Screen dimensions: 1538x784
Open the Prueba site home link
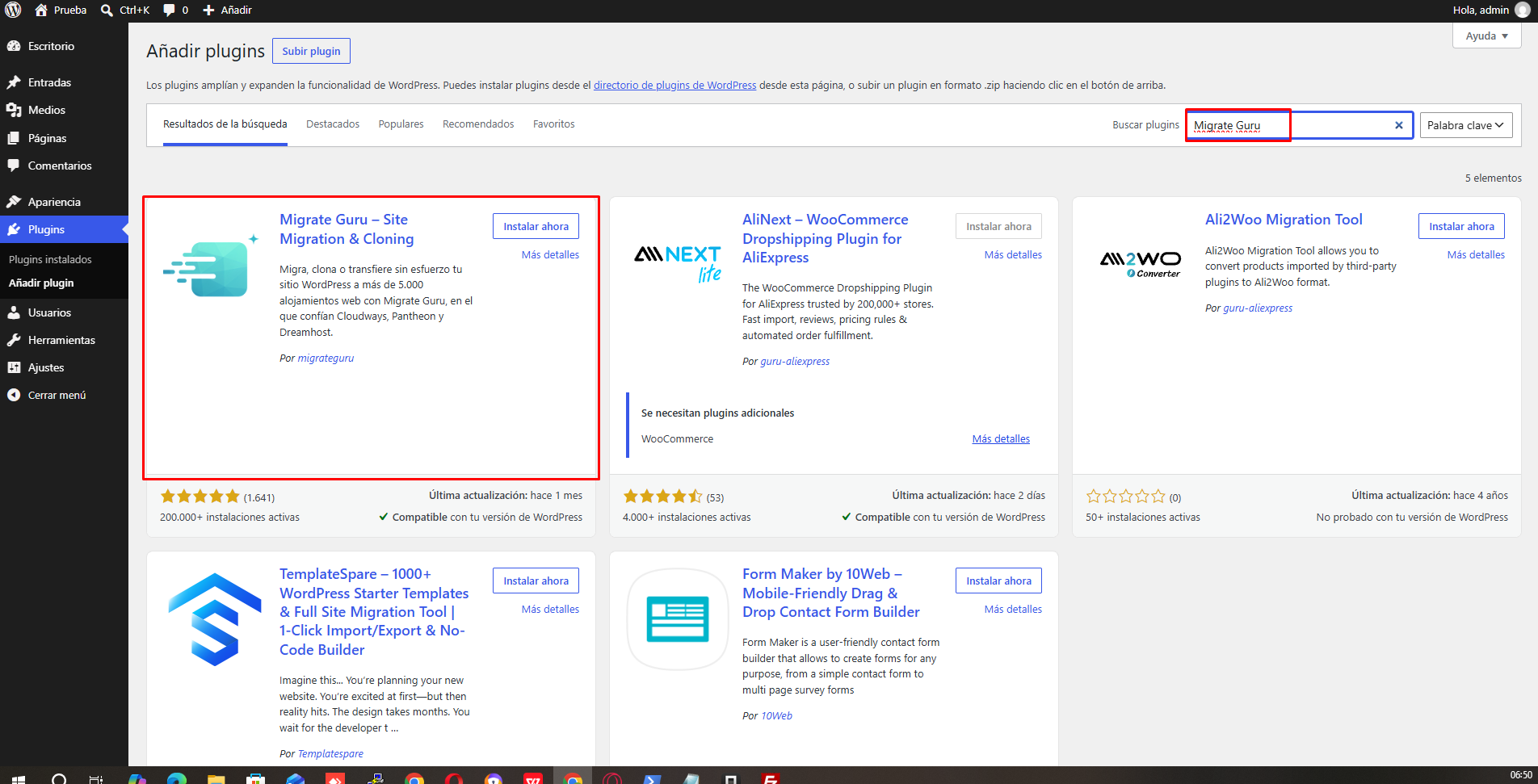61,10
